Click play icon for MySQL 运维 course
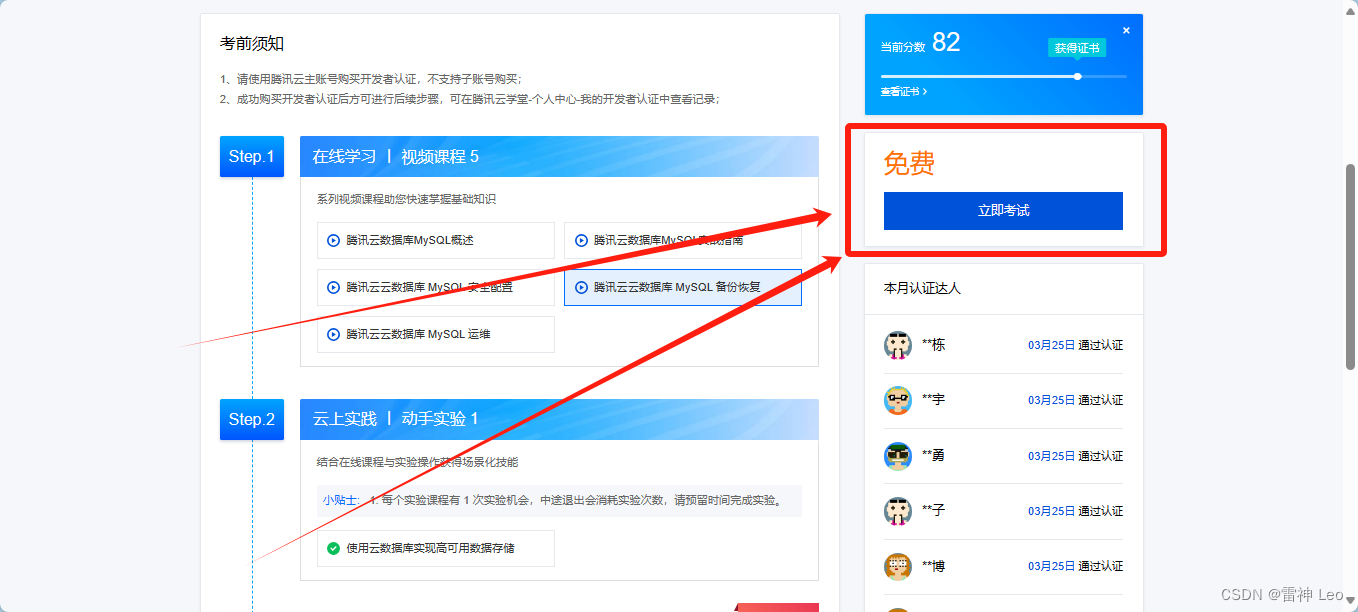This screenshot has height=612, width=1358. (334, 334)
